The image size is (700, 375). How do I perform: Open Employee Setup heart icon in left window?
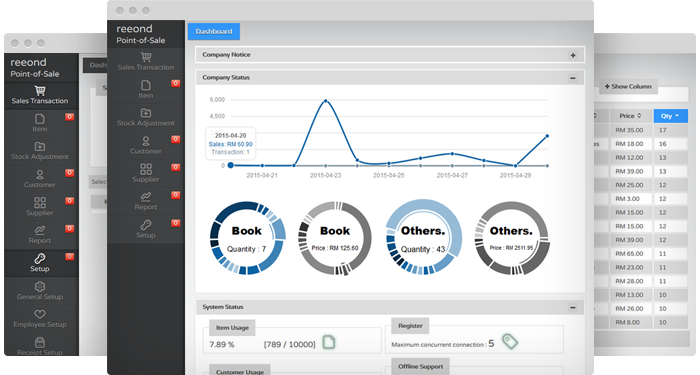point(40,314)
